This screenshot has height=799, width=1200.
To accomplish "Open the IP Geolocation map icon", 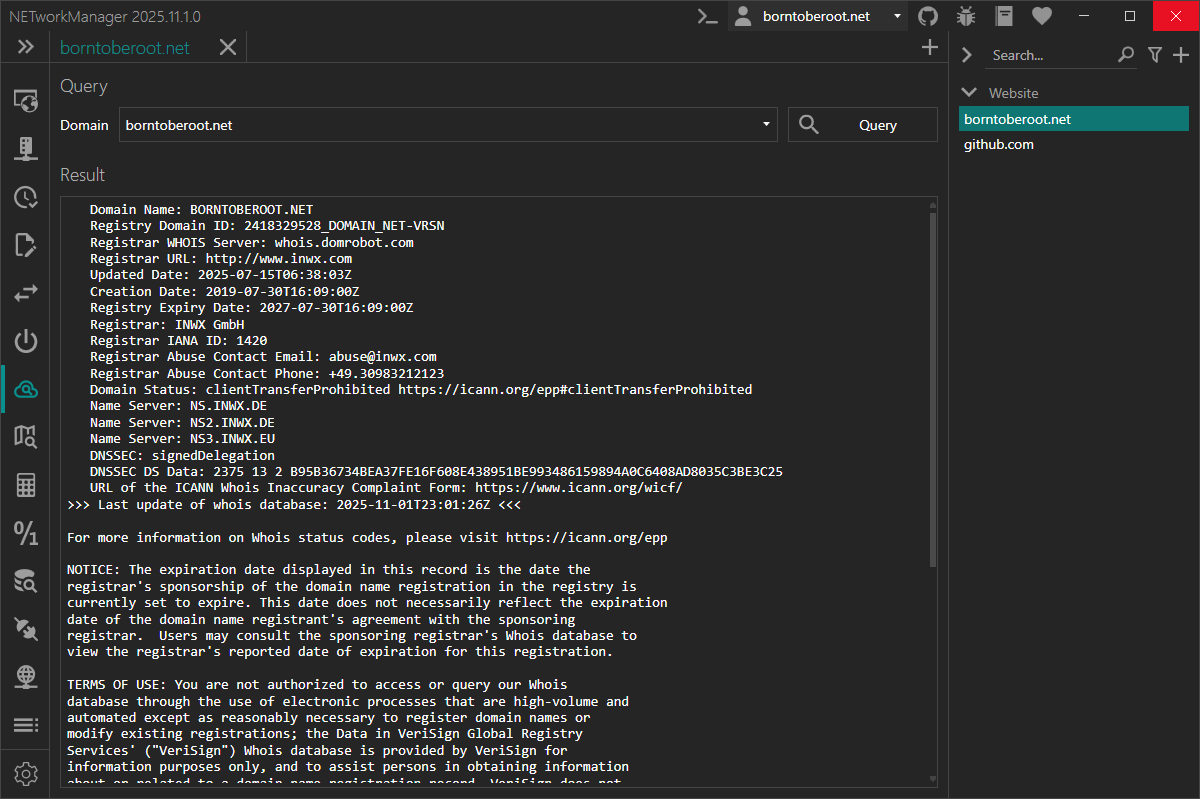I will (x=25, y=436).
